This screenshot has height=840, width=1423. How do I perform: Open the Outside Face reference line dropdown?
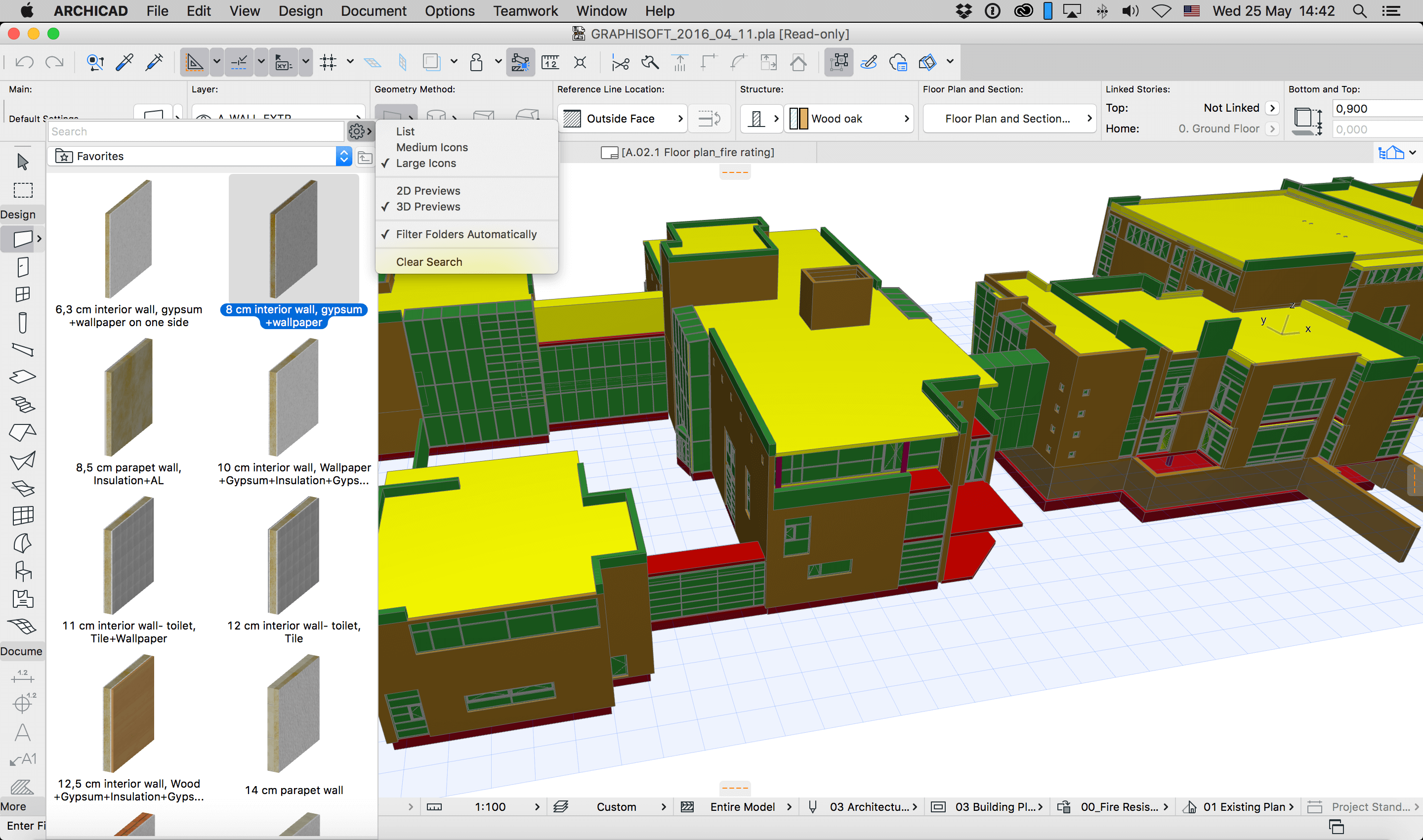coord(622,118)
